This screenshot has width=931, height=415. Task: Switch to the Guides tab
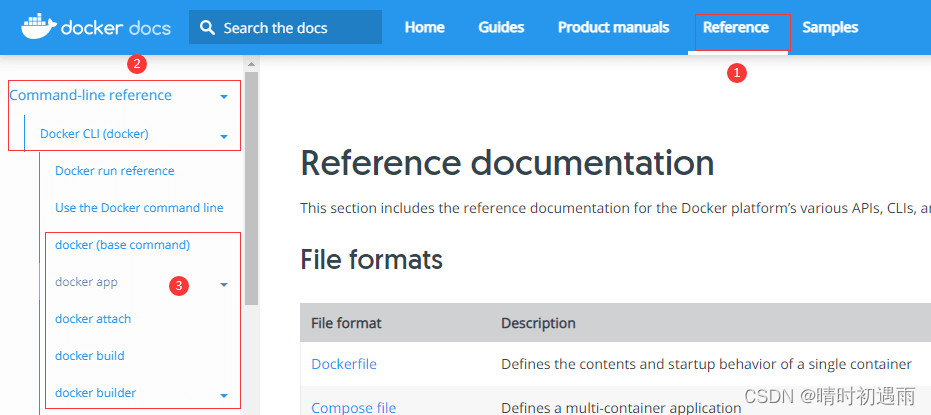tap(501, 27)
